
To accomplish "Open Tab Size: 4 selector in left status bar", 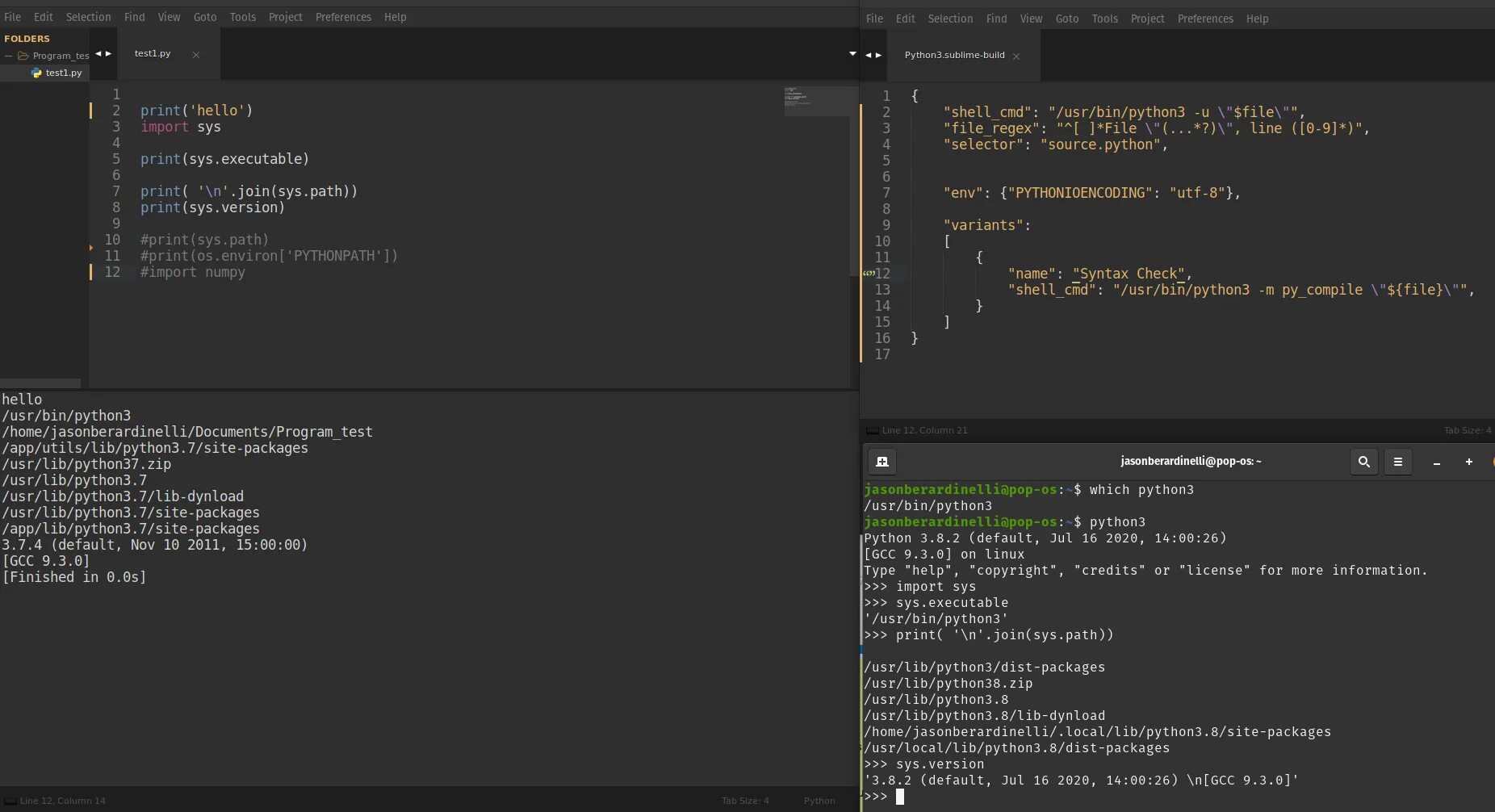I will [745, 801].
